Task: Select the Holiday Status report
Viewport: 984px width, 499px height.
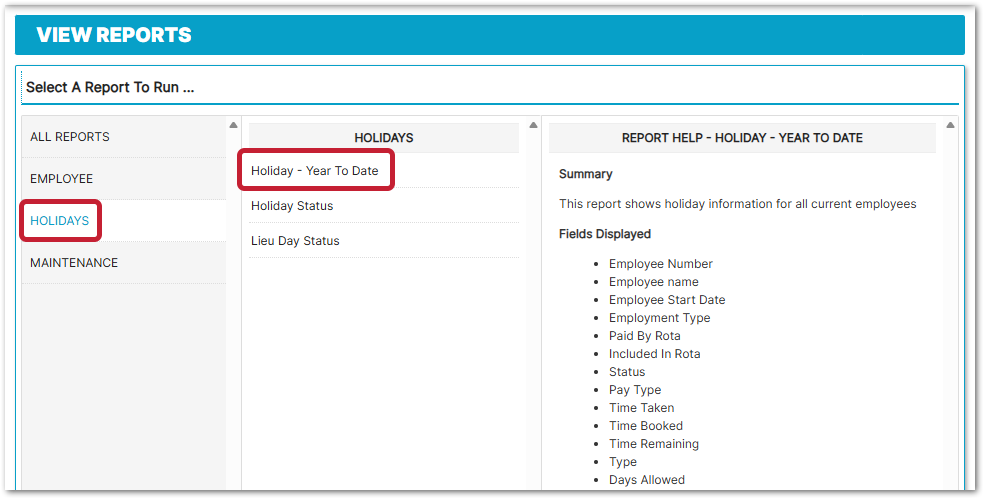Action: [292, 206]
